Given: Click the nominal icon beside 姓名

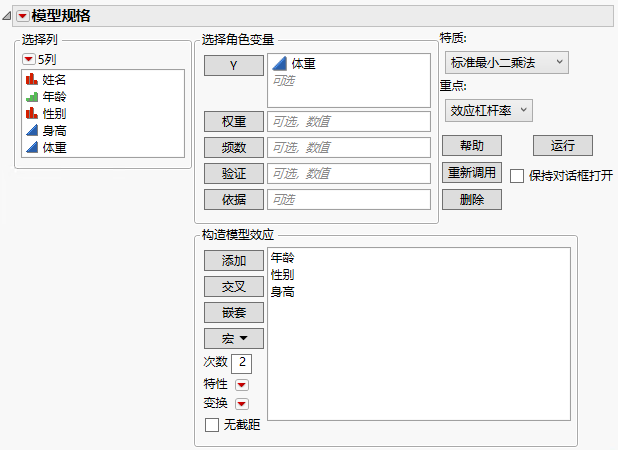Looking at the screenshot, I should pos(32,79).
